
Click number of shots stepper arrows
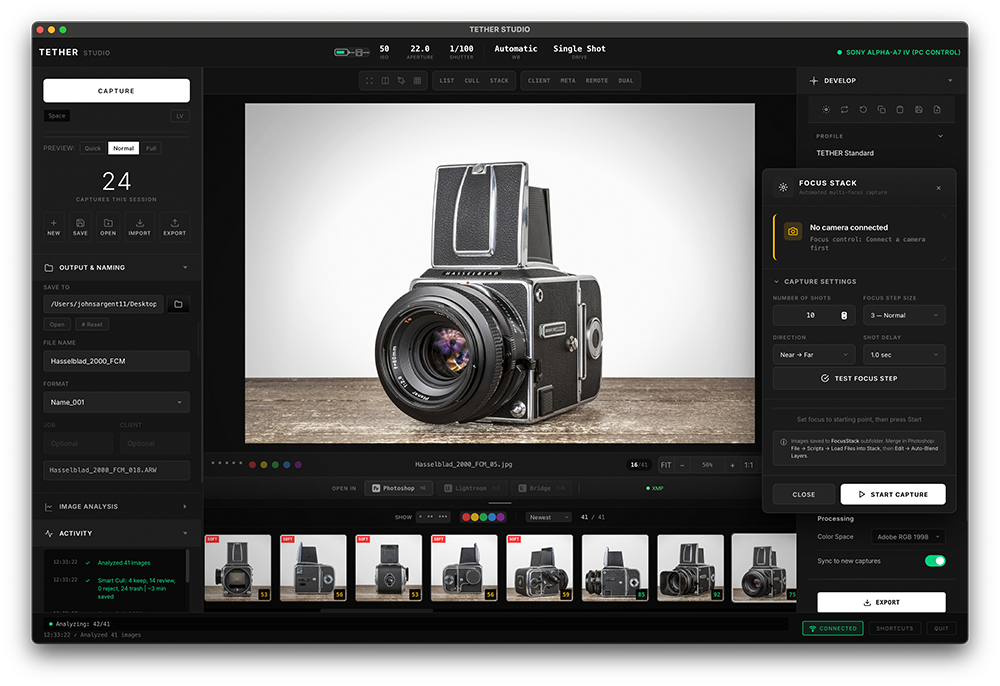(844, 316)
